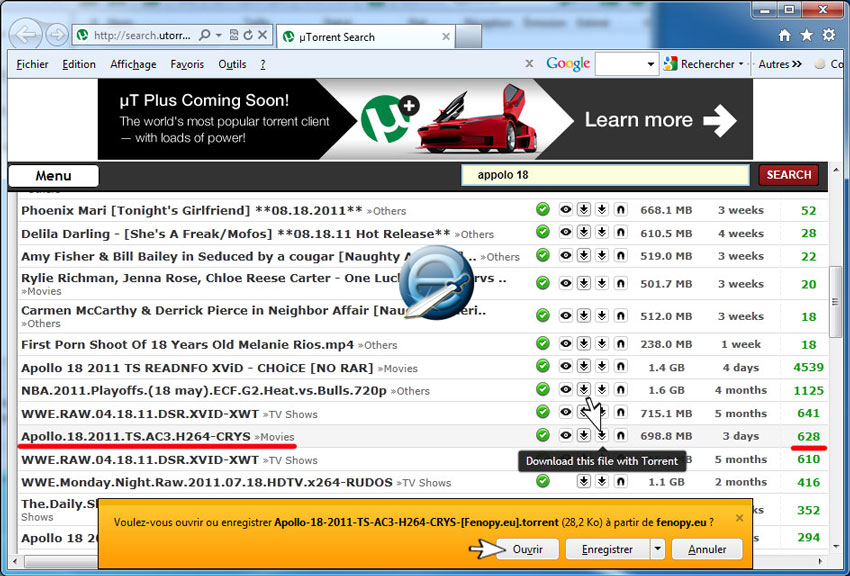Viewport: 850px width, 576px height.
Task: Open the dropdown arrow next to Enregistrer
Action: pyautogui.click(x=658, y=549)
